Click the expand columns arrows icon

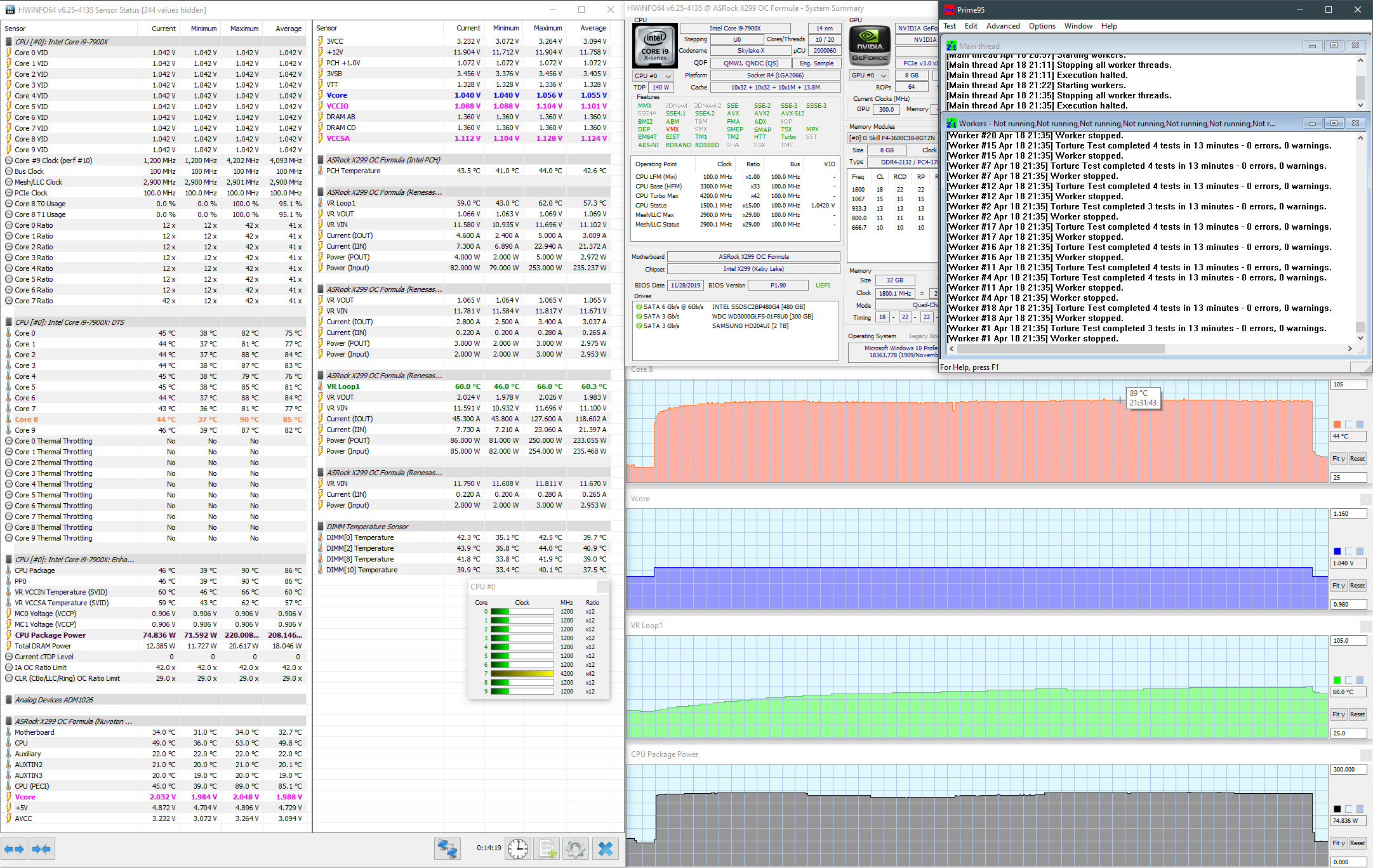click(14, 849)
